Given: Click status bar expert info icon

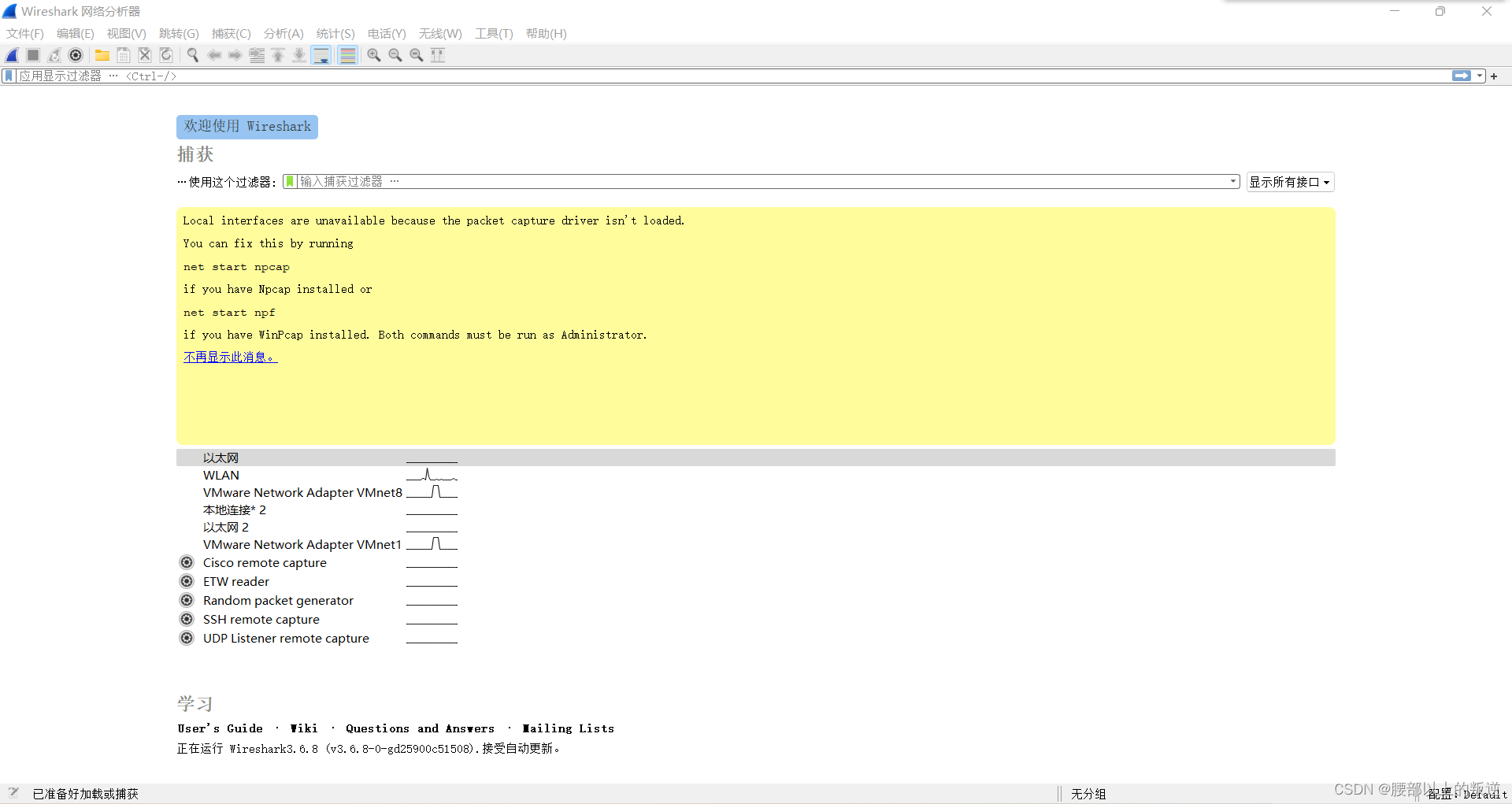Looking at the screenshot, I should point(13,793).
